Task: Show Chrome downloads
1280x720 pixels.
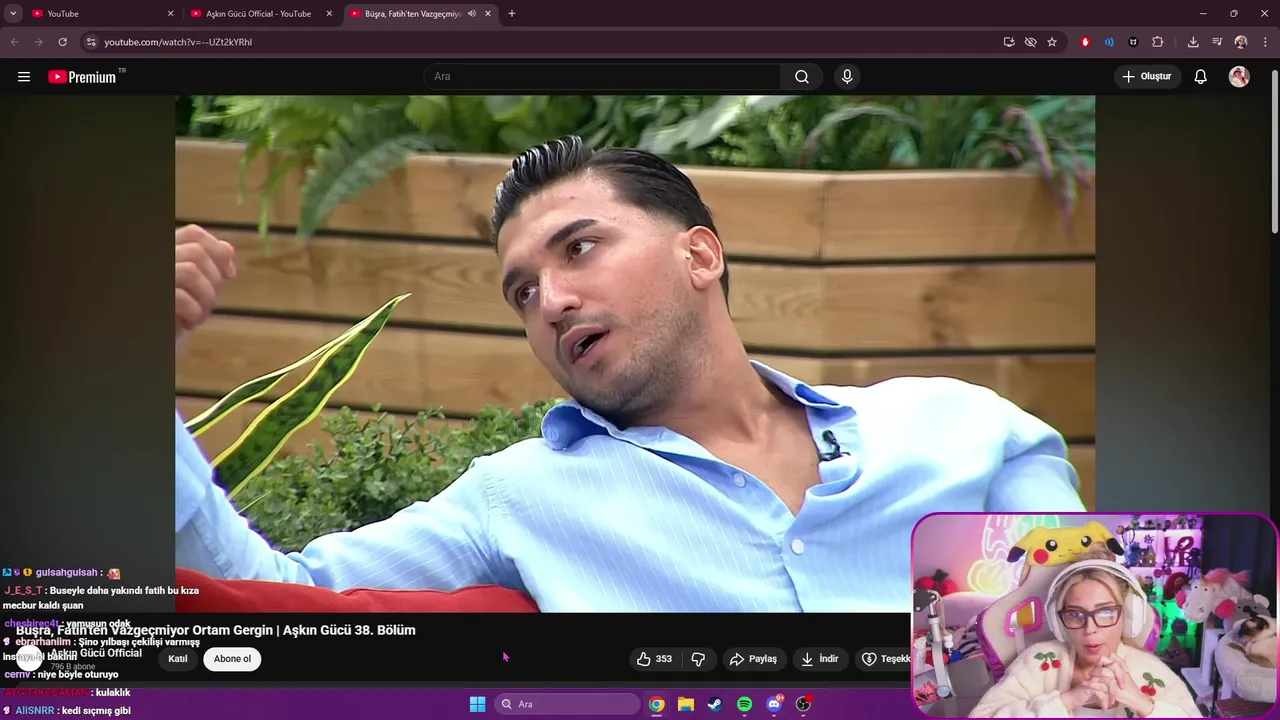Action: pos(1193,42)
